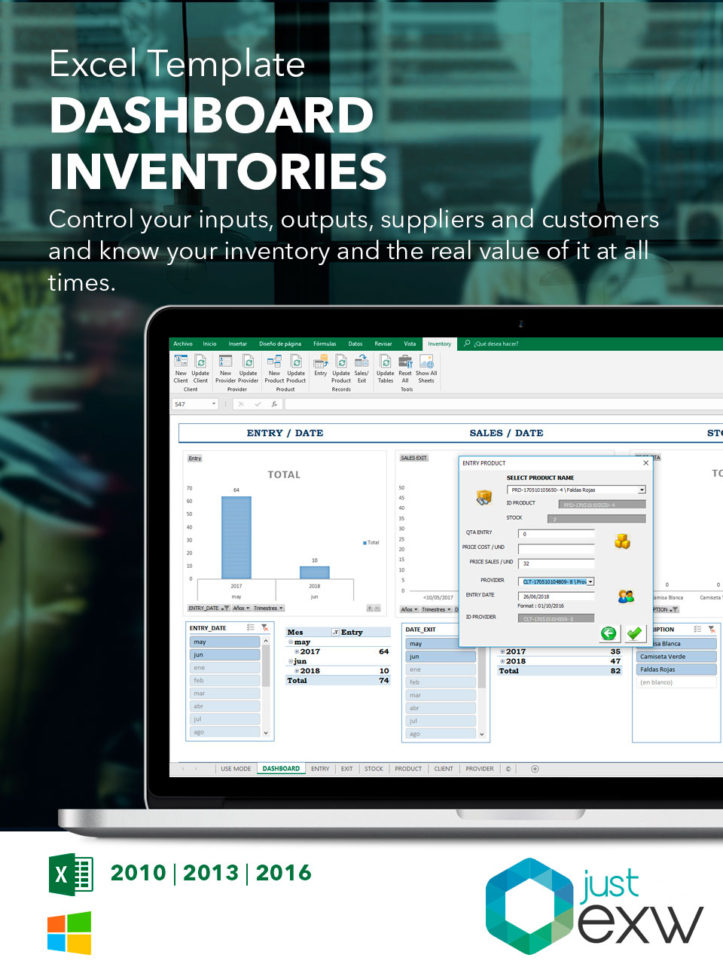Toggle 'feb' in the ENTRY_DATE slicer
The height and width of the screenshot is (970, 723).
[225, 680]
